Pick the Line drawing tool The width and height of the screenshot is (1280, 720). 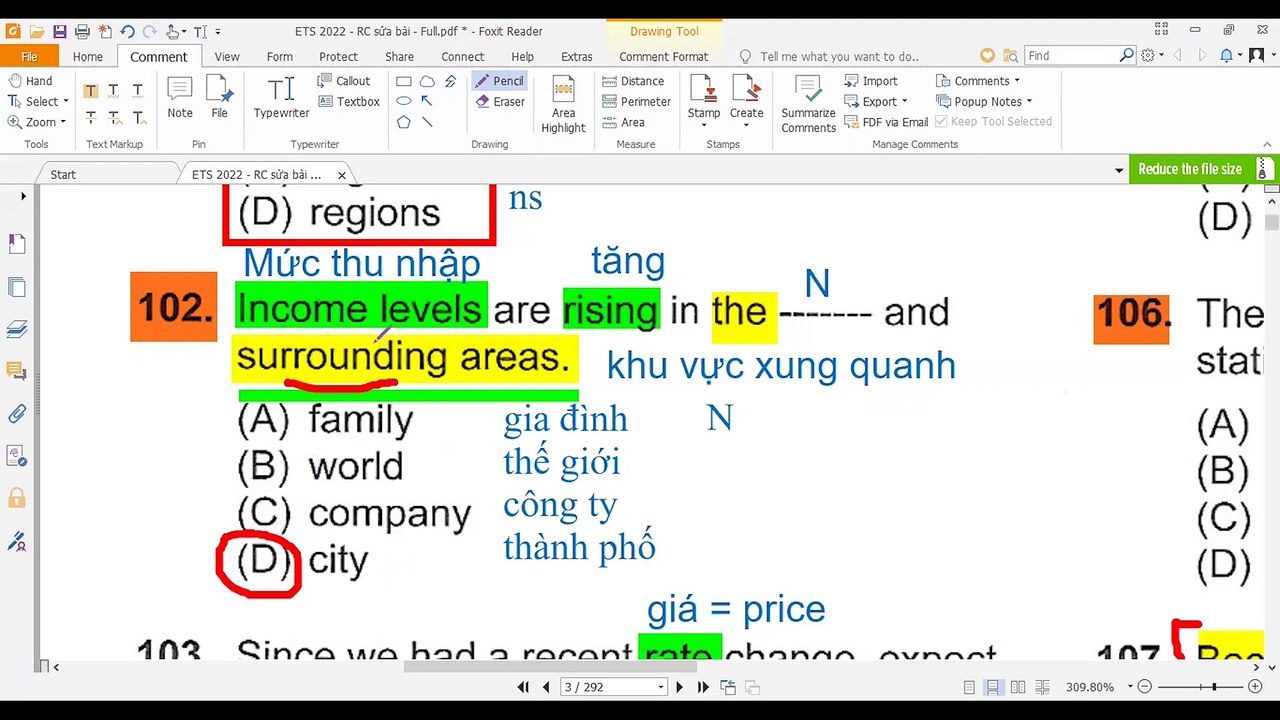click(427, 122)
